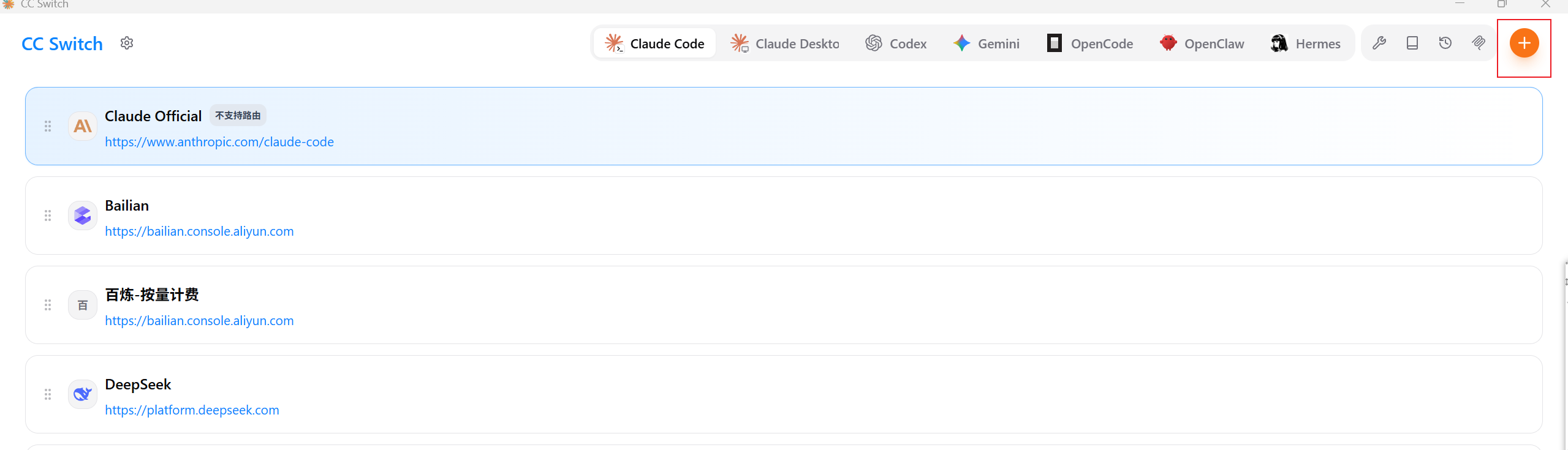Open the book/prompts icon in toolbar
The height and width of the screenshot is (450, 1568).
1412,43
